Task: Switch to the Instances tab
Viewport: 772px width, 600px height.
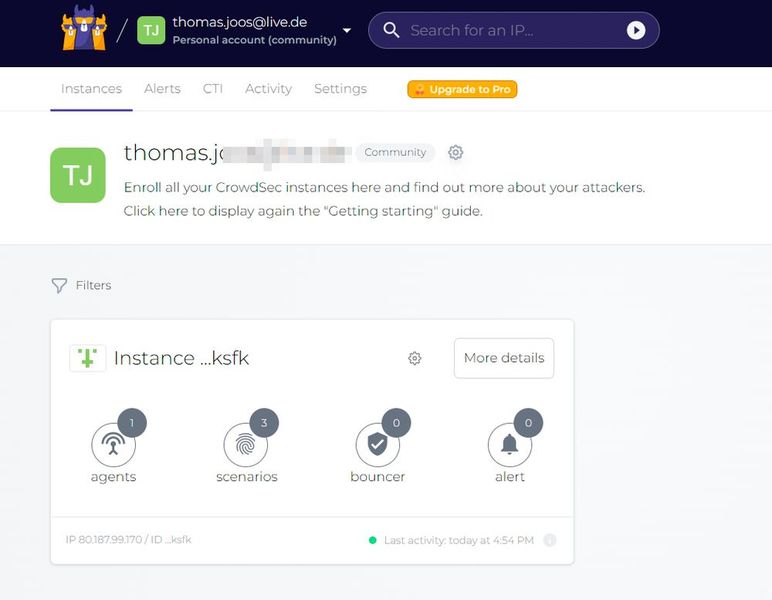Action: pos(91,89)
